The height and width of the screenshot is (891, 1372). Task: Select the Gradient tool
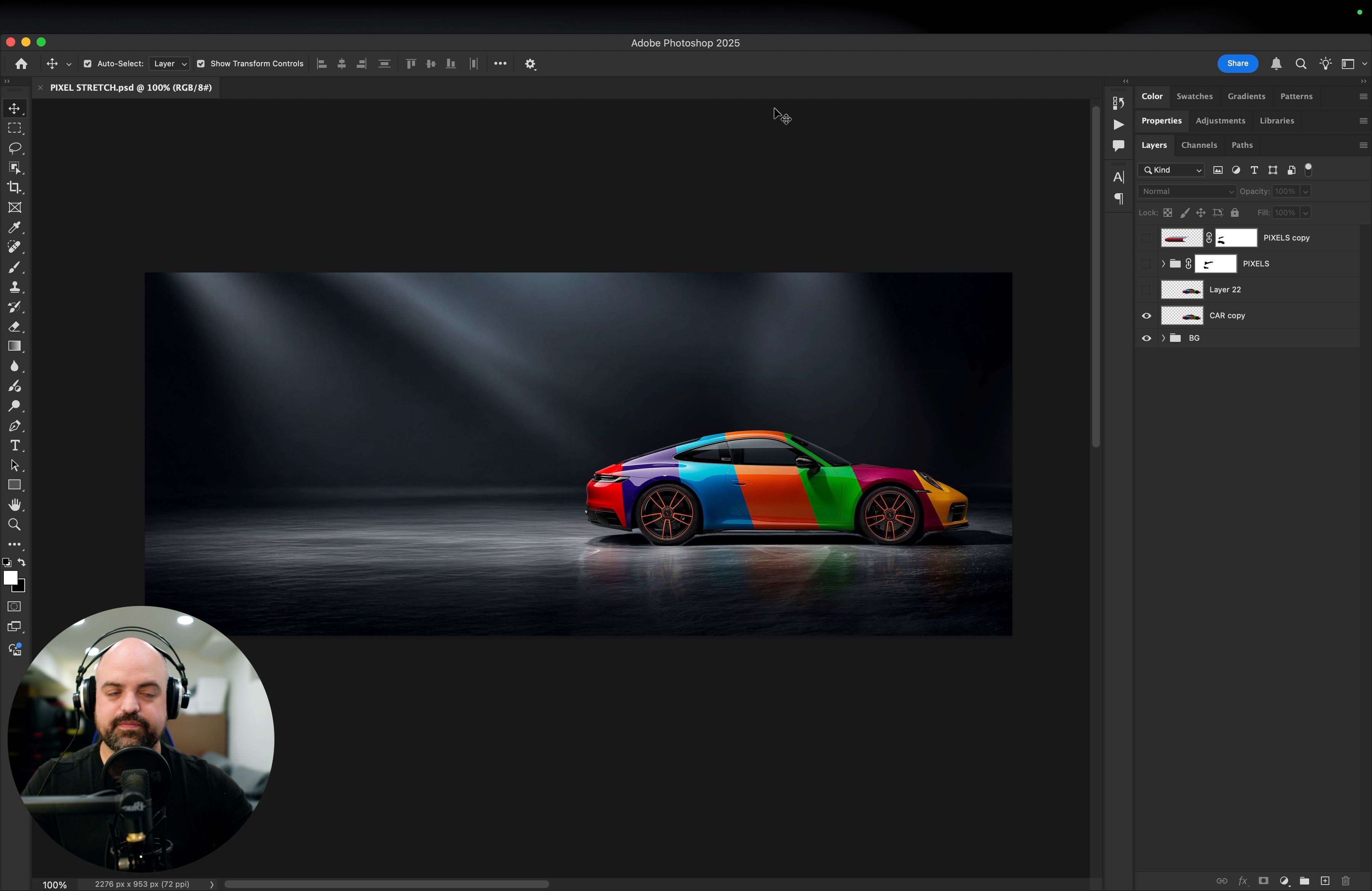click(x=15, y=346)
